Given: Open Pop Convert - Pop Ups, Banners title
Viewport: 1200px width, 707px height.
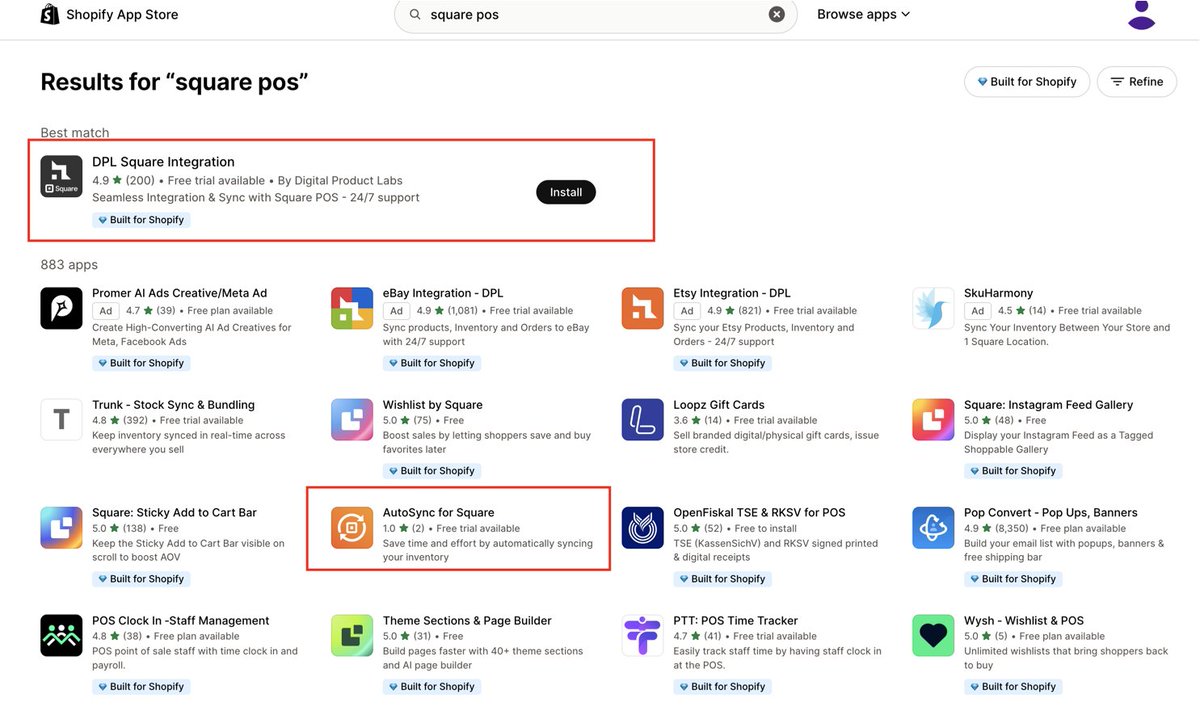Looking at the screenshot, I should coord(1051,513).
